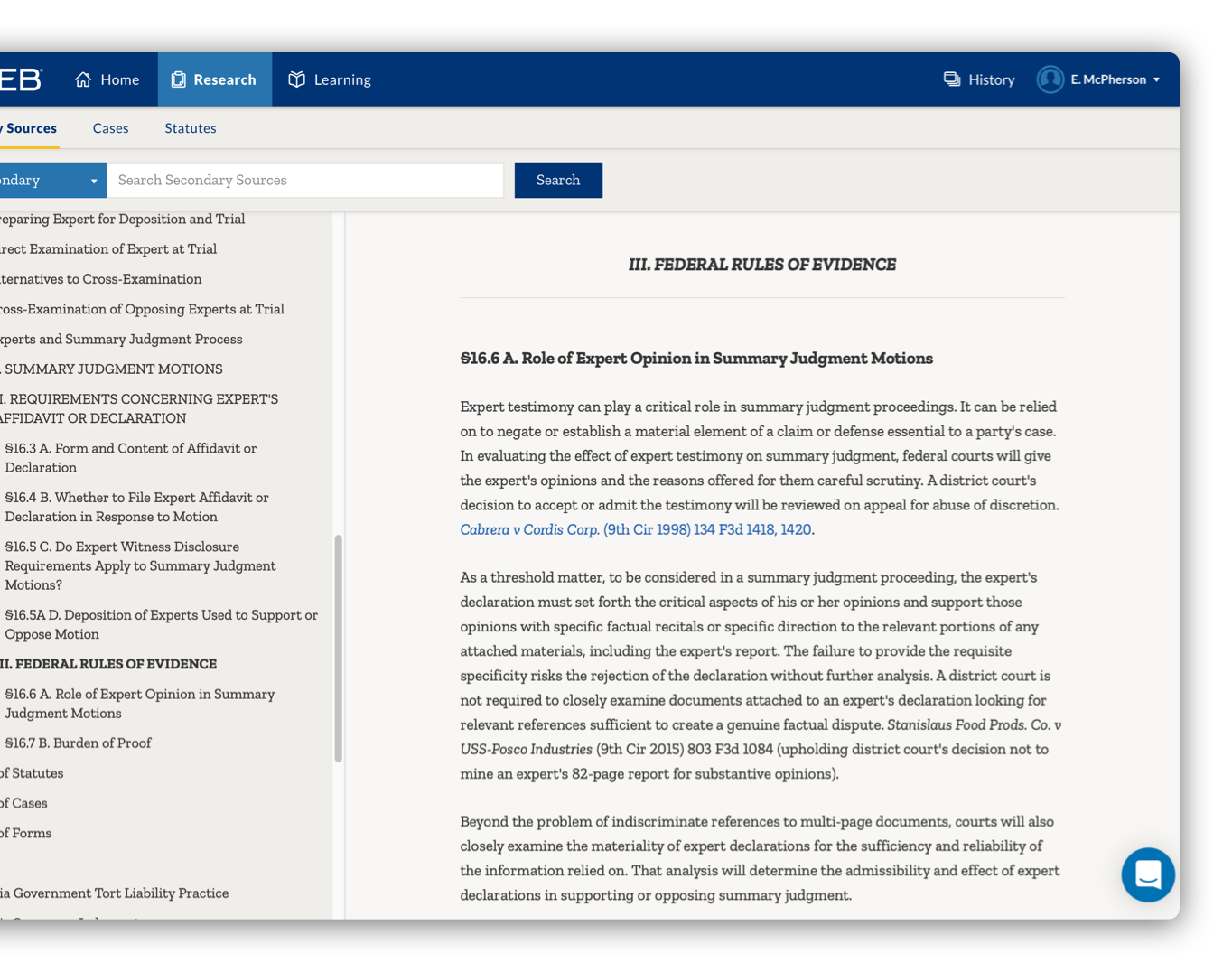Go to the Home menu

(x=107, y=79)
